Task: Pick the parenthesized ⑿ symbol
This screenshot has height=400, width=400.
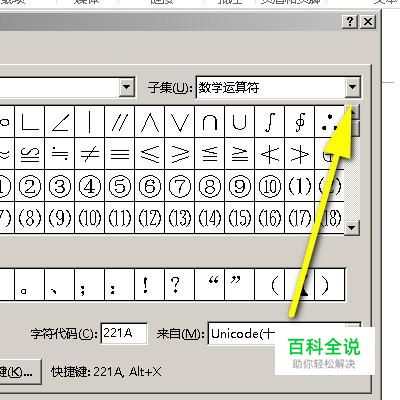Action: 150,218
